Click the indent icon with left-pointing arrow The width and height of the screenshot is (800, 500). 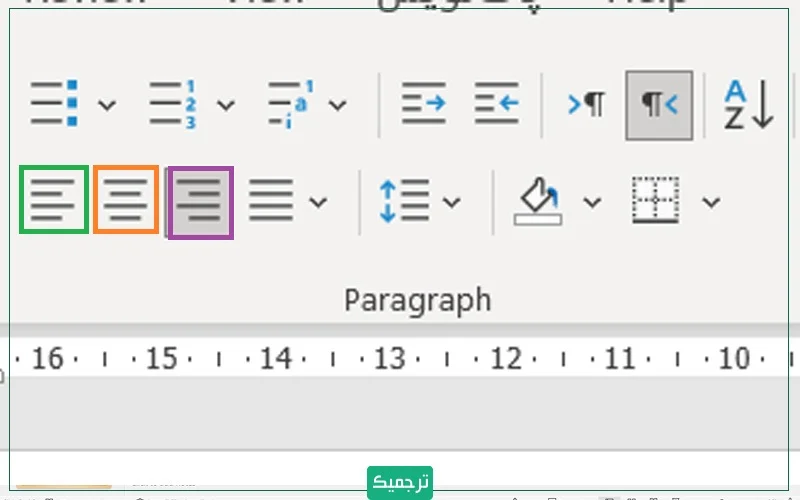pyautogui.click(x=497, y=103)
